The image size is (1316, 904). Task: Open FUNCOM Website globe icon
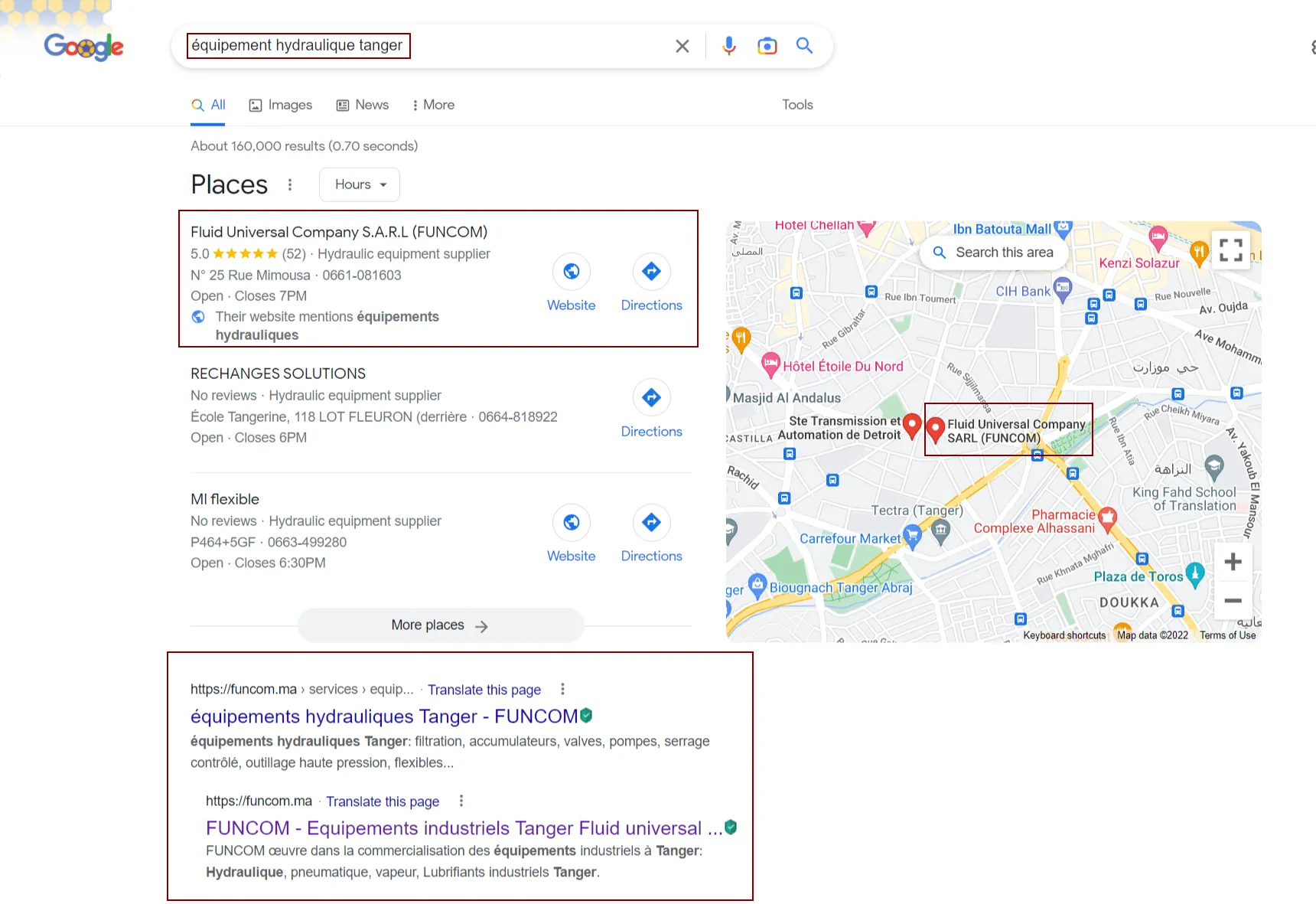[x=572, y=271]
